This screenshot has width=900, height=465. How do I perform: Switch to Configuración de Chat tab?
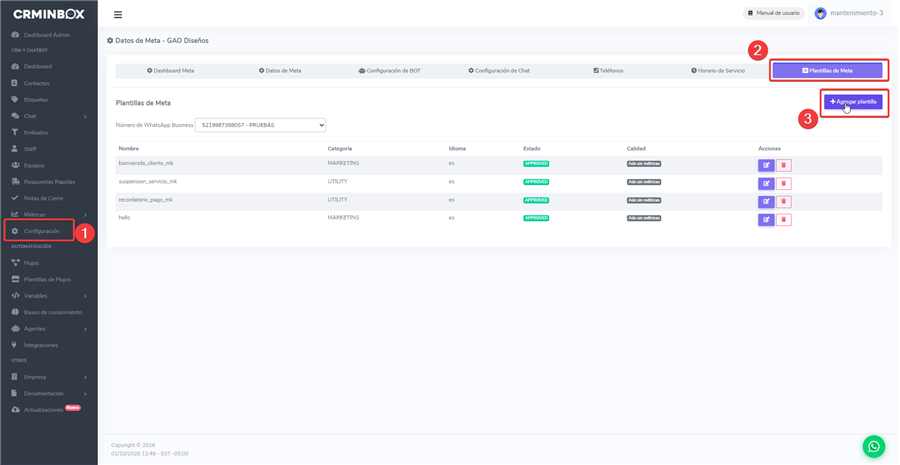pyautogui.click(x=499, y=71)
